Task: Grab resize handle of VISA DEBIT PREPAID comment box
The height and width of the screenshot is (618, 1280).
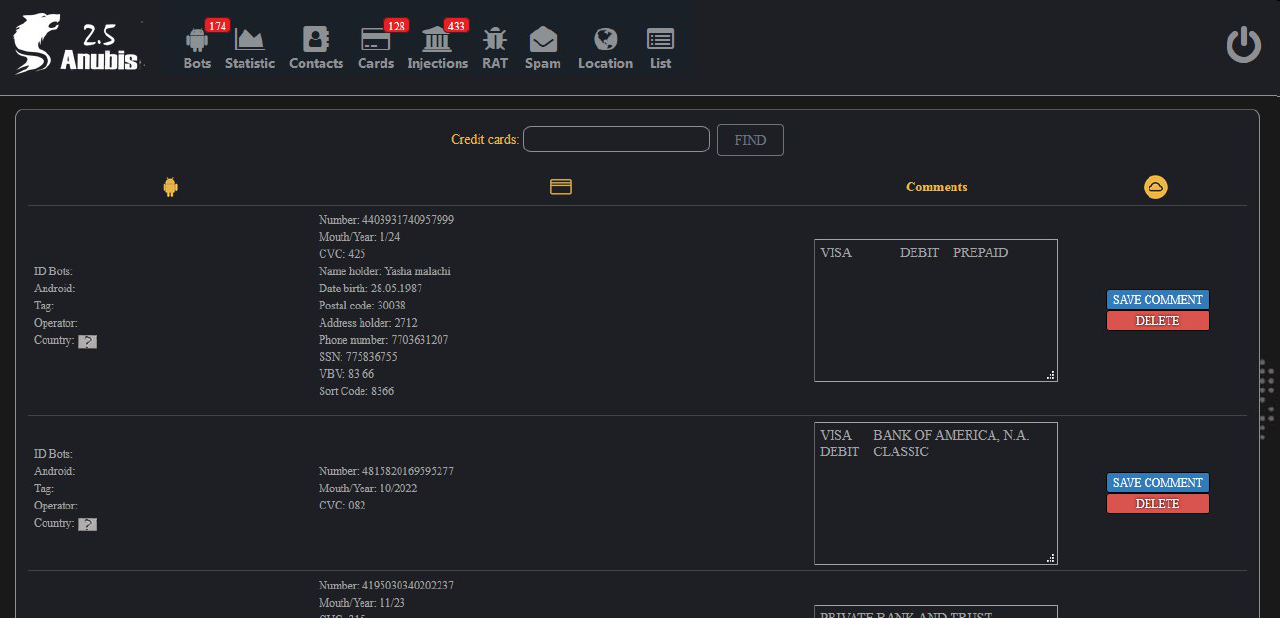Action: coord(1051,375)
